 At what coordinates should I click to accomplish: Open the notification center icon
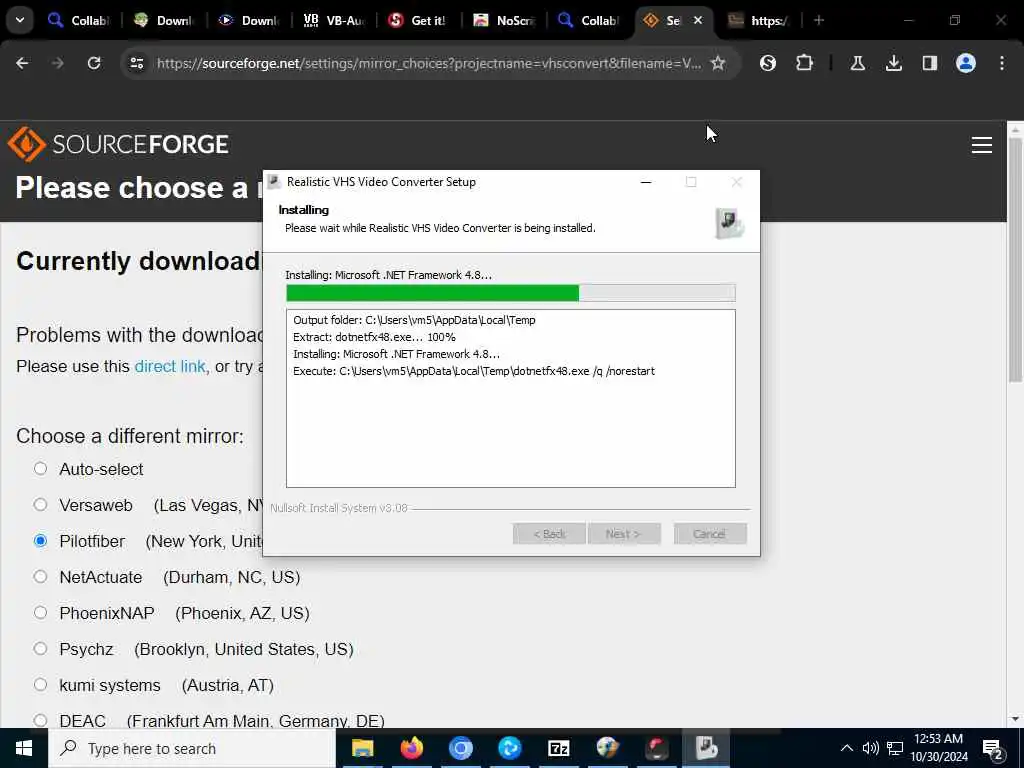tap(993, 749)
